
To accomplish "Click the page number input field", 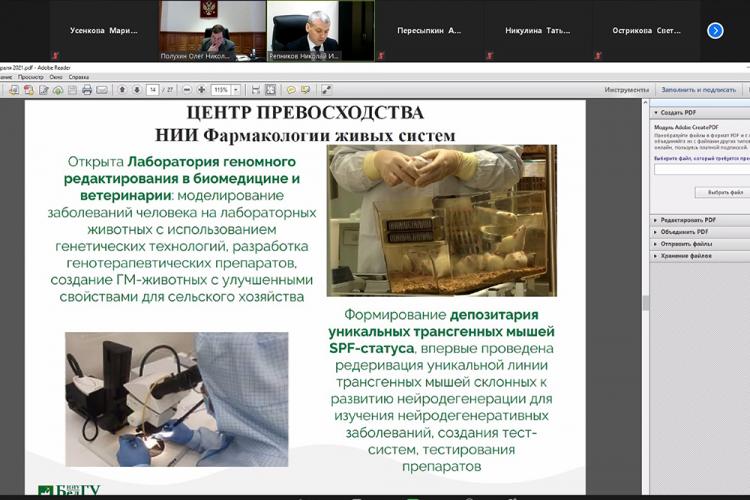I will pyautogui.click(x=152, y=90).
